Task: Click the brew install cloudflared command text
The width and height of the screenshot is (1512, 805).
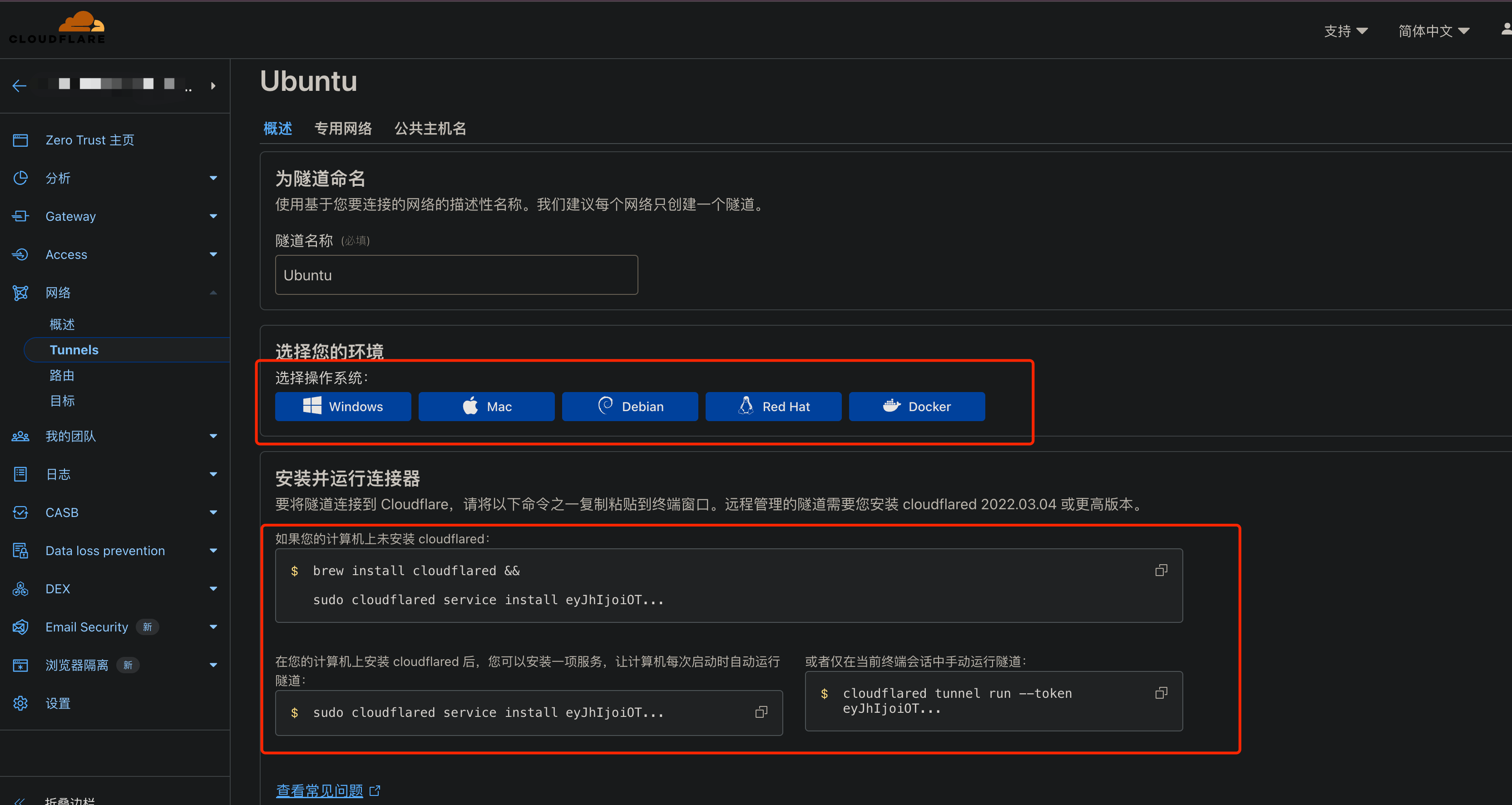Action: (x=416, y=571)
